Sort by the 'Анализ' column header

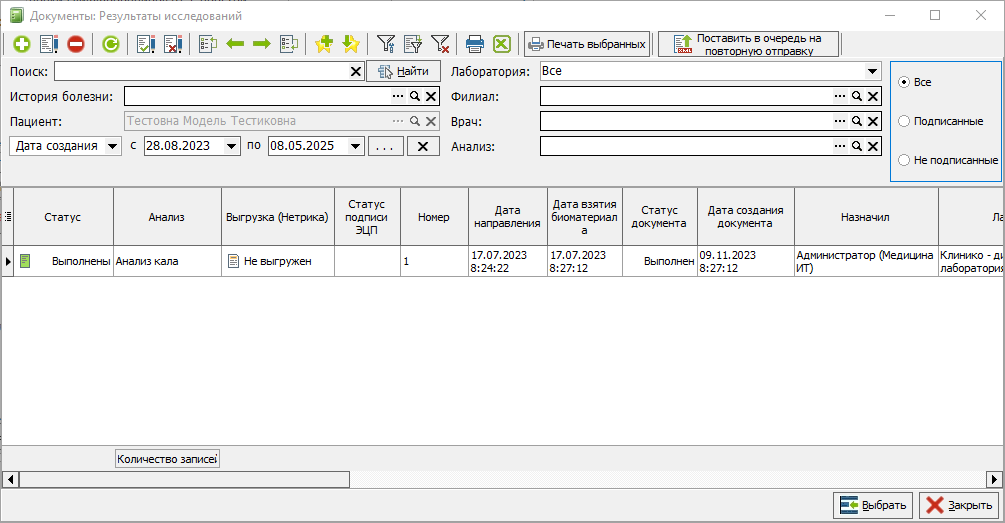(167, 217)
